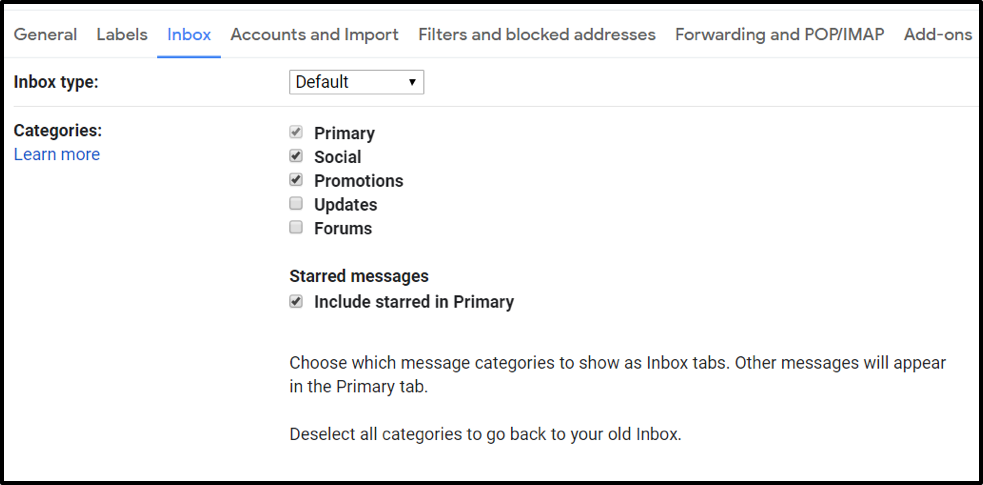Switch to the Labels tab
983x485 pixels.
[122, 34]
